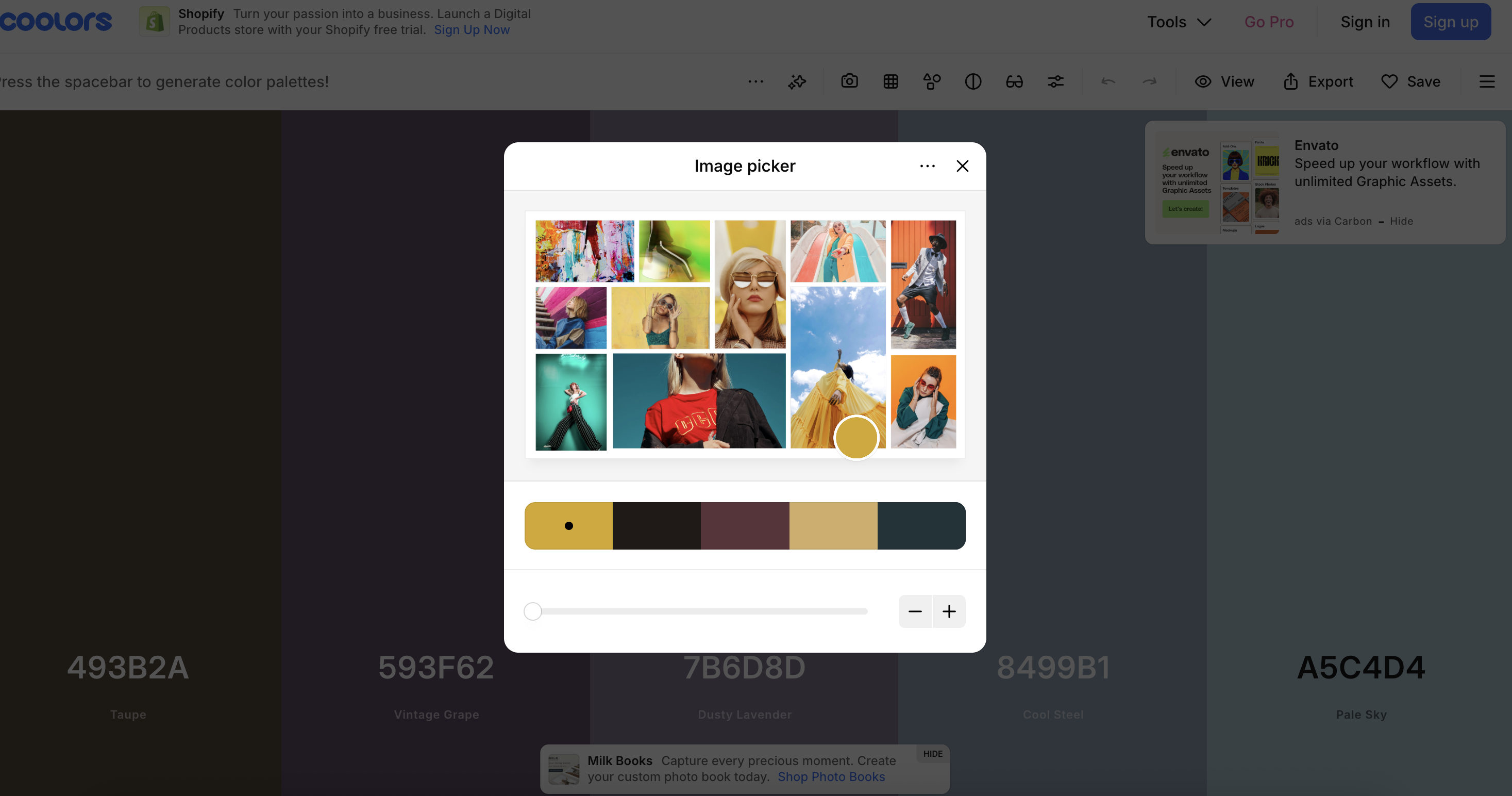Open toolbar three-dot more options
This screenshot has height=796, width=1512.
click(x=755, y=81)
